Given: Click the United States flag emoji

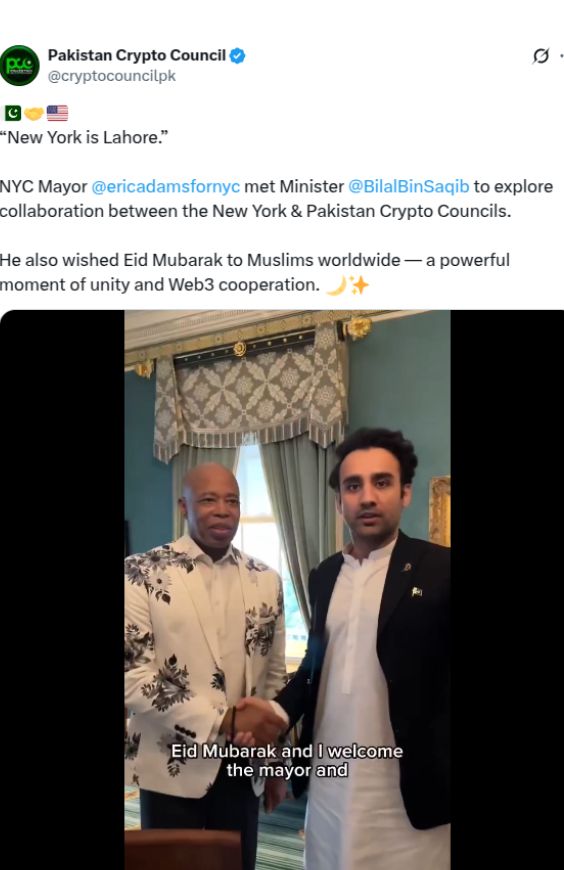Looking at the screenshot, I should 57,113.
